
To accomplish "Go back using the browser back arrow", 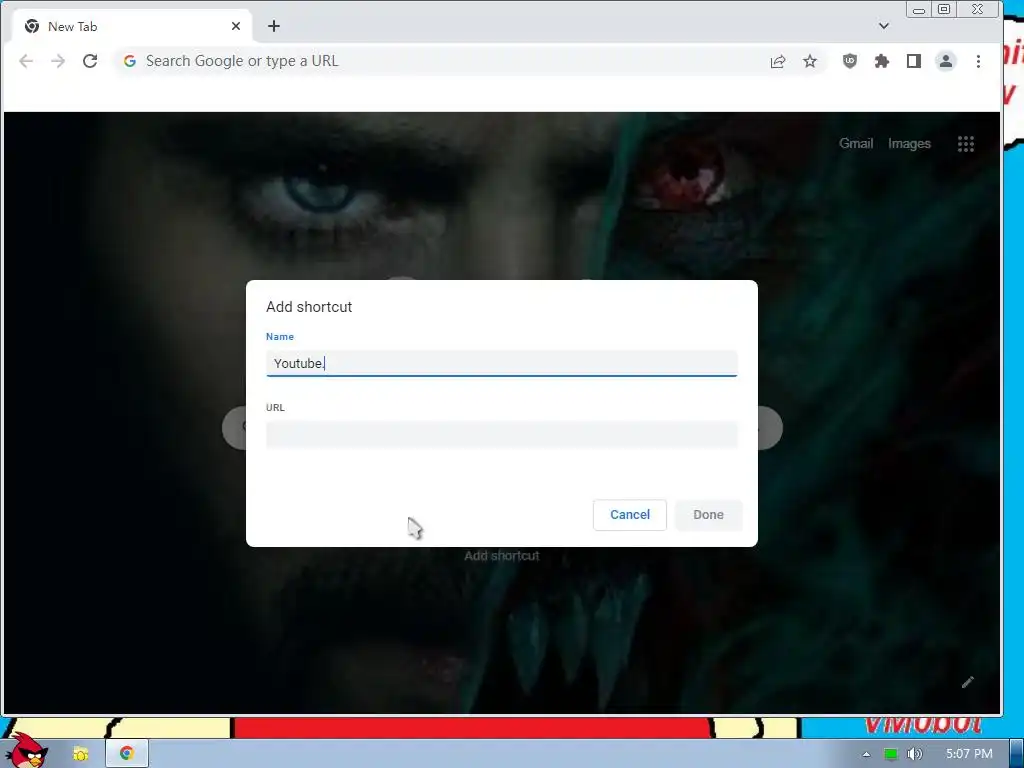I will (x=26, y=61).
